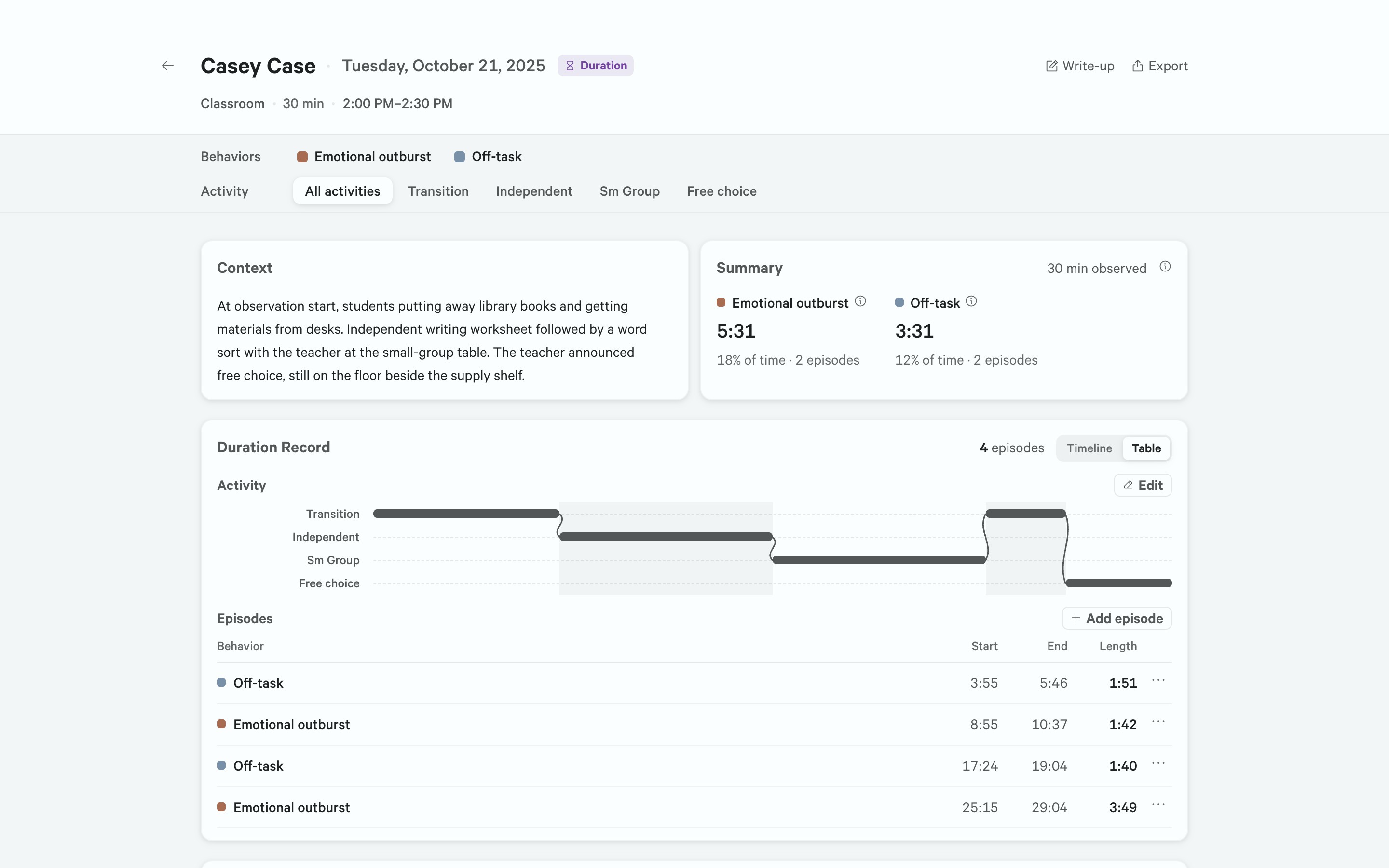
Task: Select the All activities filter
Action: [x=342, y=191]
